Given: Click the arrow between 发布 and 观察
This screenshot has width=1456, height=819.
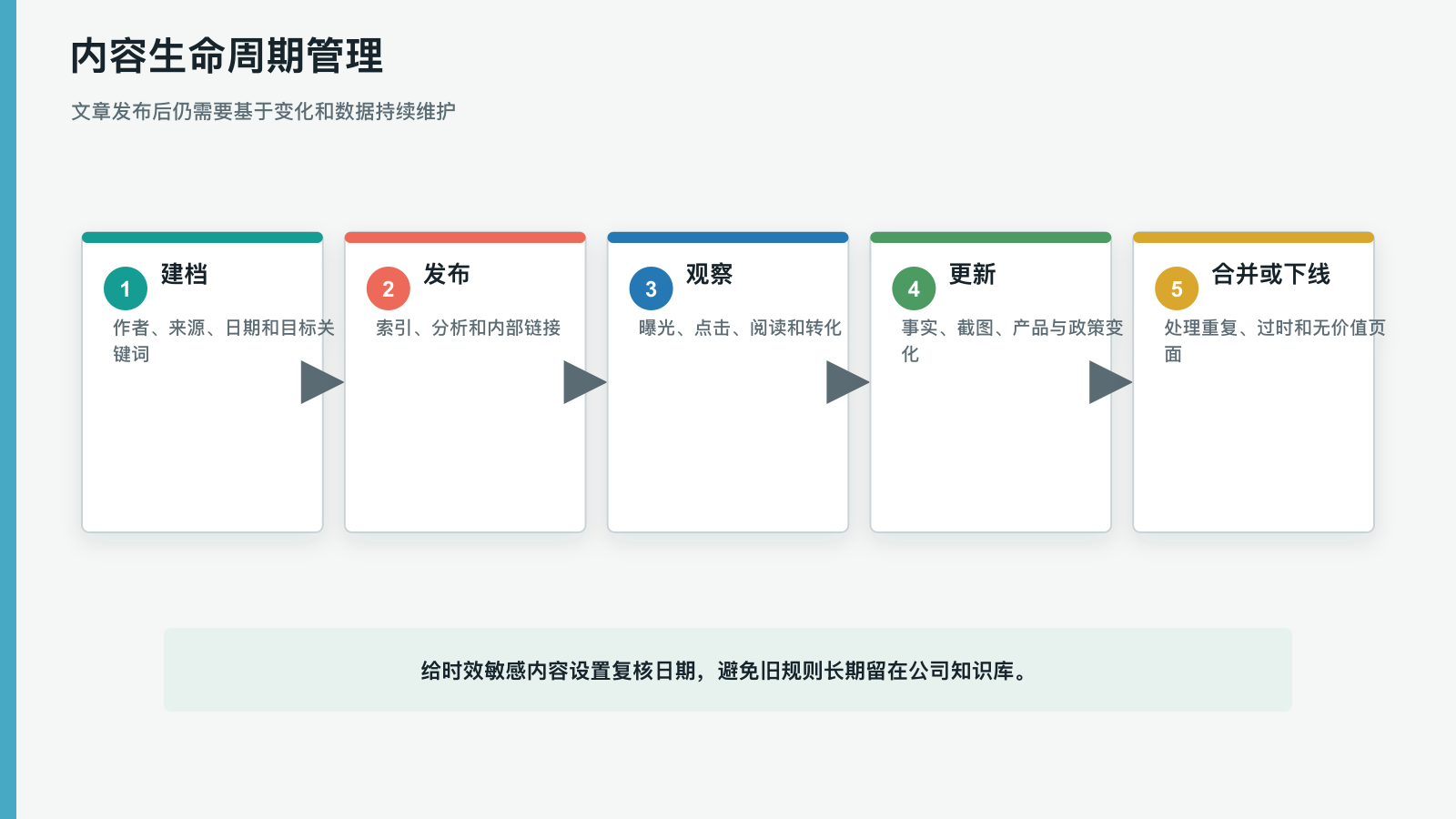Looking at the screenshot, I should (585, 382).
